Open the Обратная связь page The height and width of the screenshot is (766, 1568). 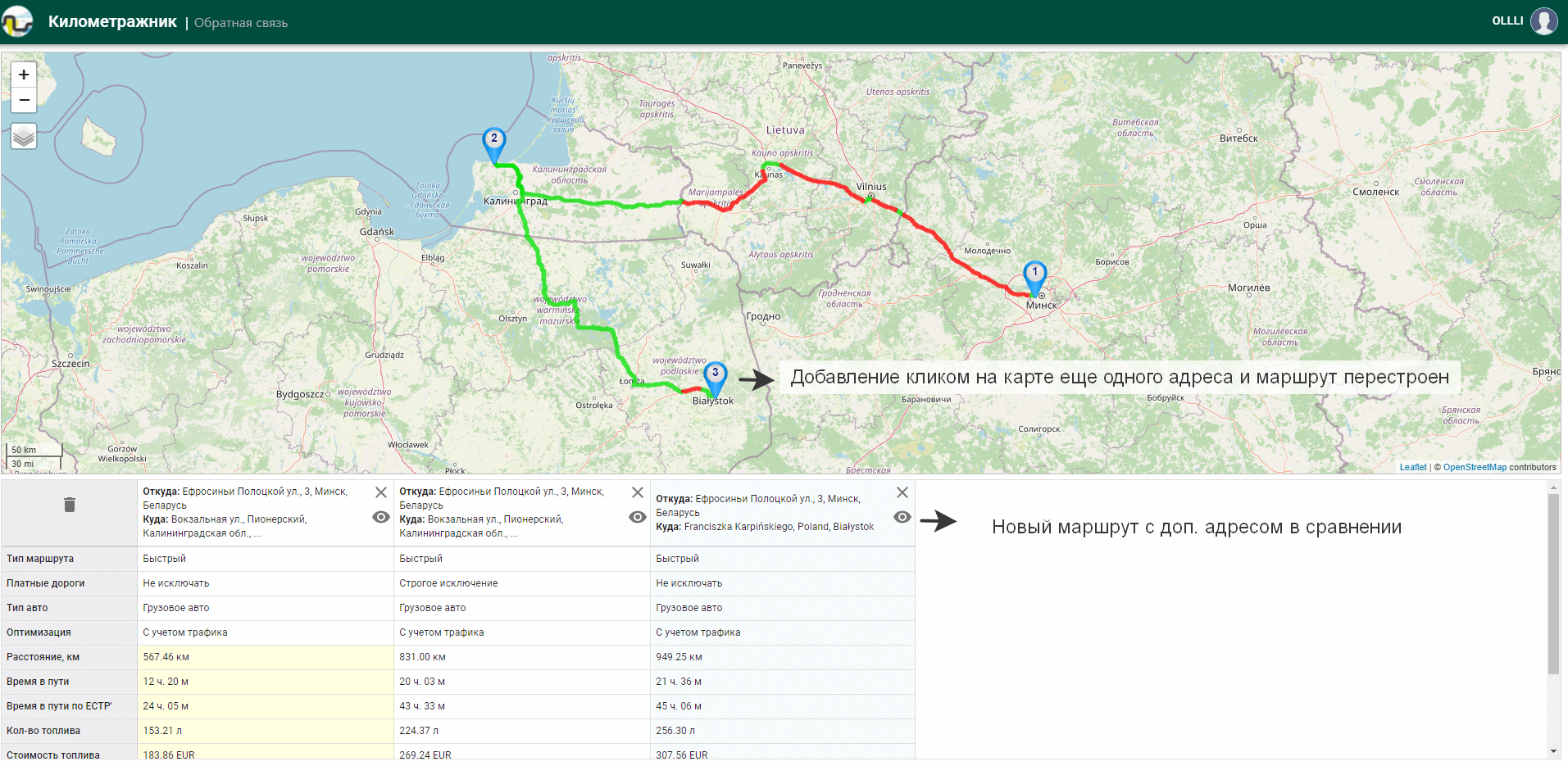[241, 23]
